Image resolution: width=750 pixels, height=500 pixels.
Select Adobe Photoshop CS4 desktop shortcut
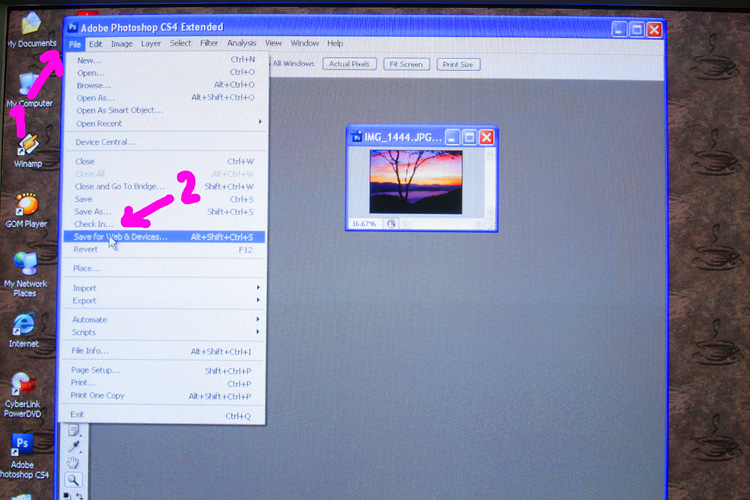click(x=23, y=456)
